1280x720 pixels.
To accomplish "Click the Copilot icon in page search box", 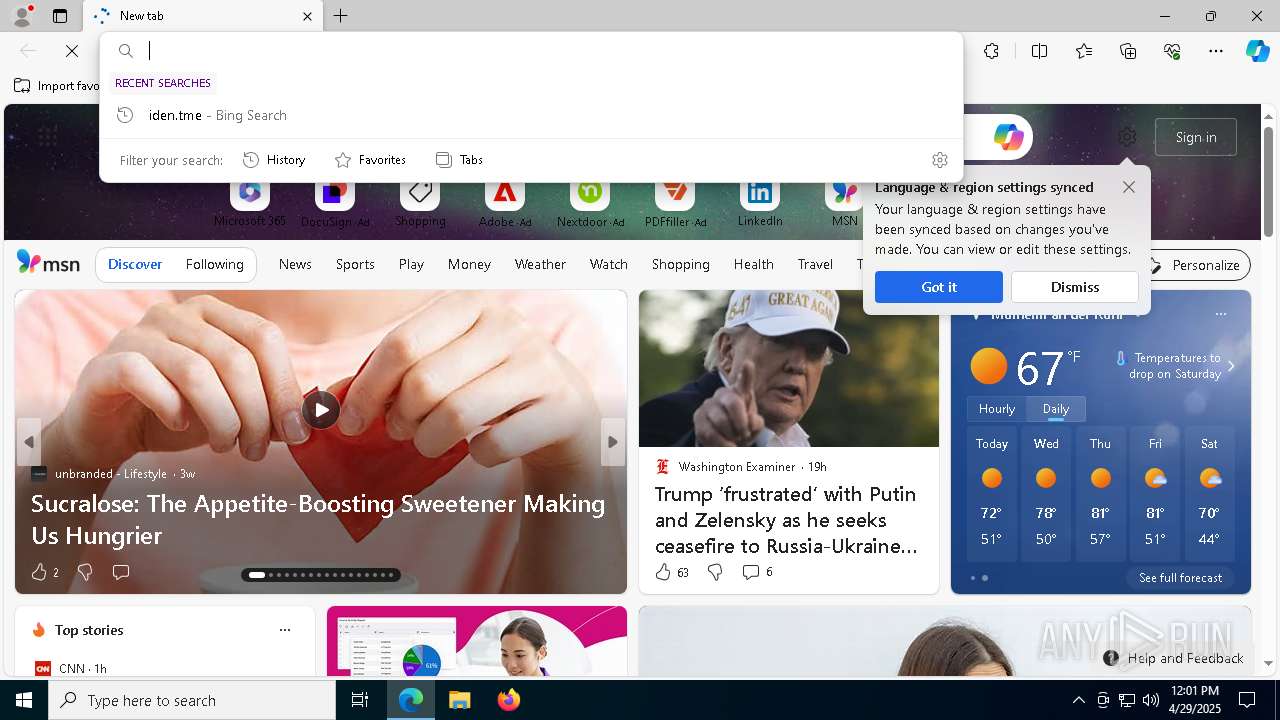I will click(1008, 137).
